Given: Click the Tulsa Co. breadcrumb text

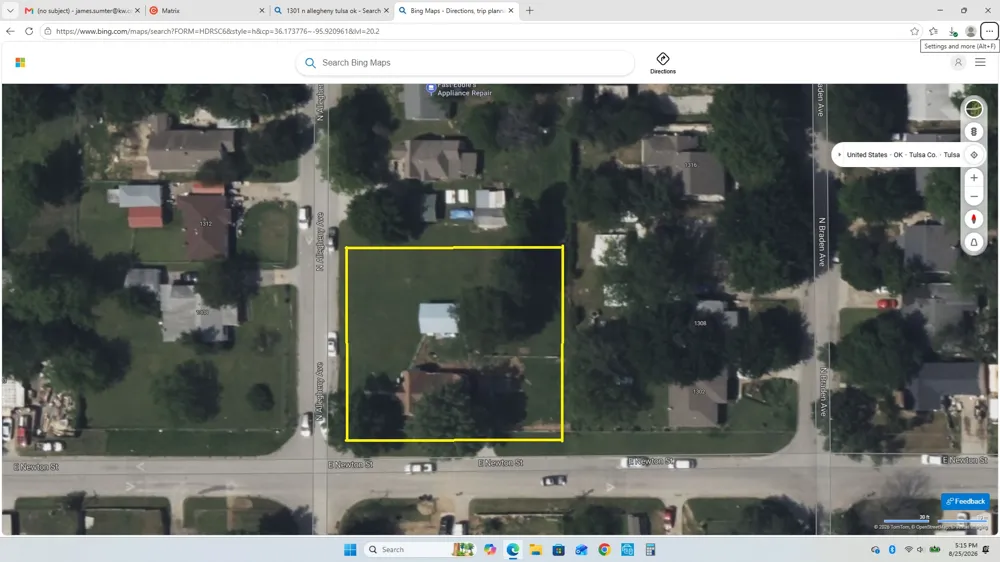Looking at the screenshot, I should [922, 155].
